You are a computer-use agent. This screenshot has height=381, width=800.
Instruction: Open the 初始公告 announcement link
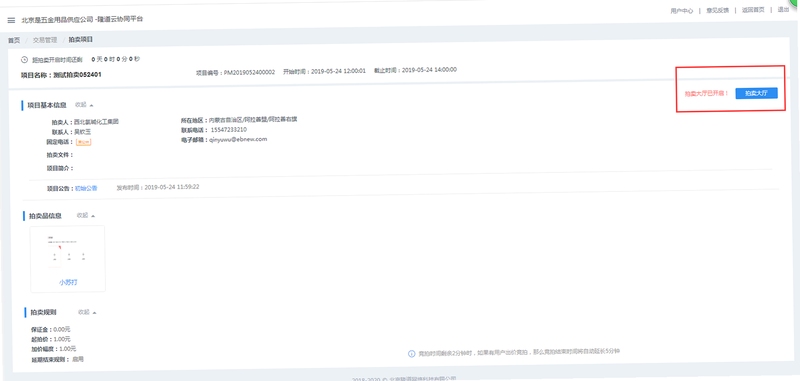click(86, 188)
